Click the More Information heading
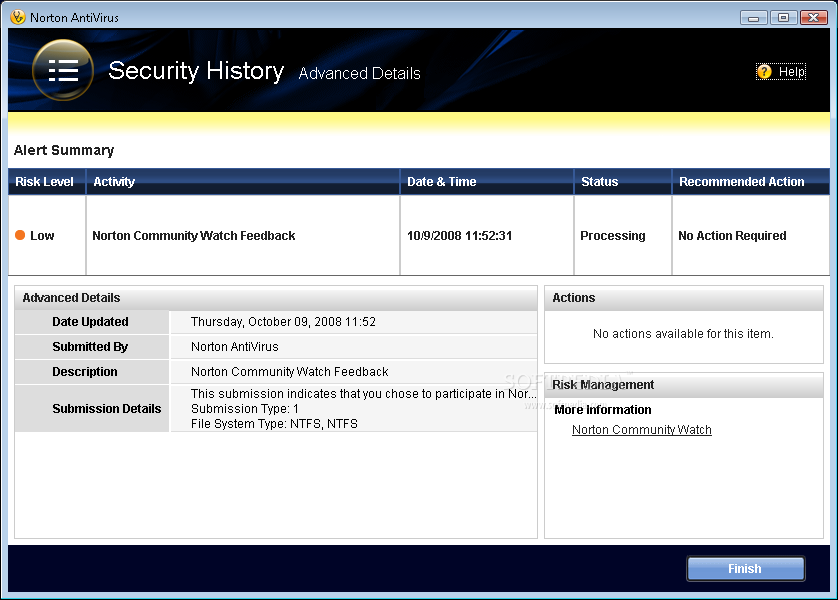Viewport: 838px width, 600px height. coord(603,410)
